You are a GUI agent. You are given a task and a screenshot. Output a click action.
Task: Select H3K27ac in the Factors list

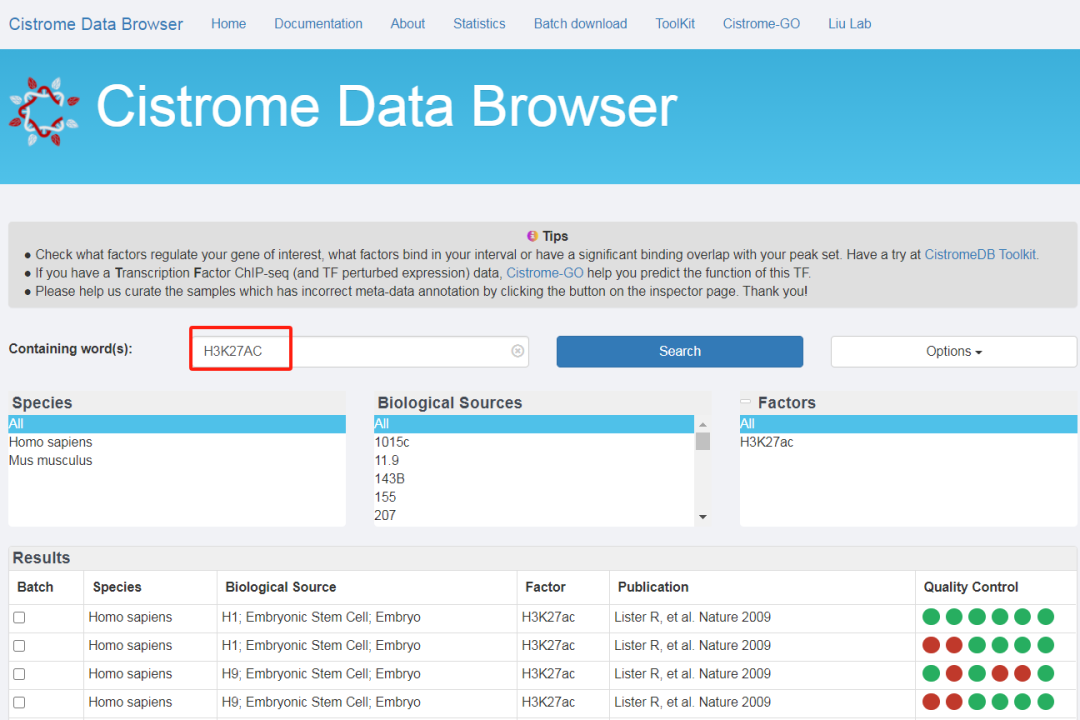pyautogui.click(x=908, y=442)
